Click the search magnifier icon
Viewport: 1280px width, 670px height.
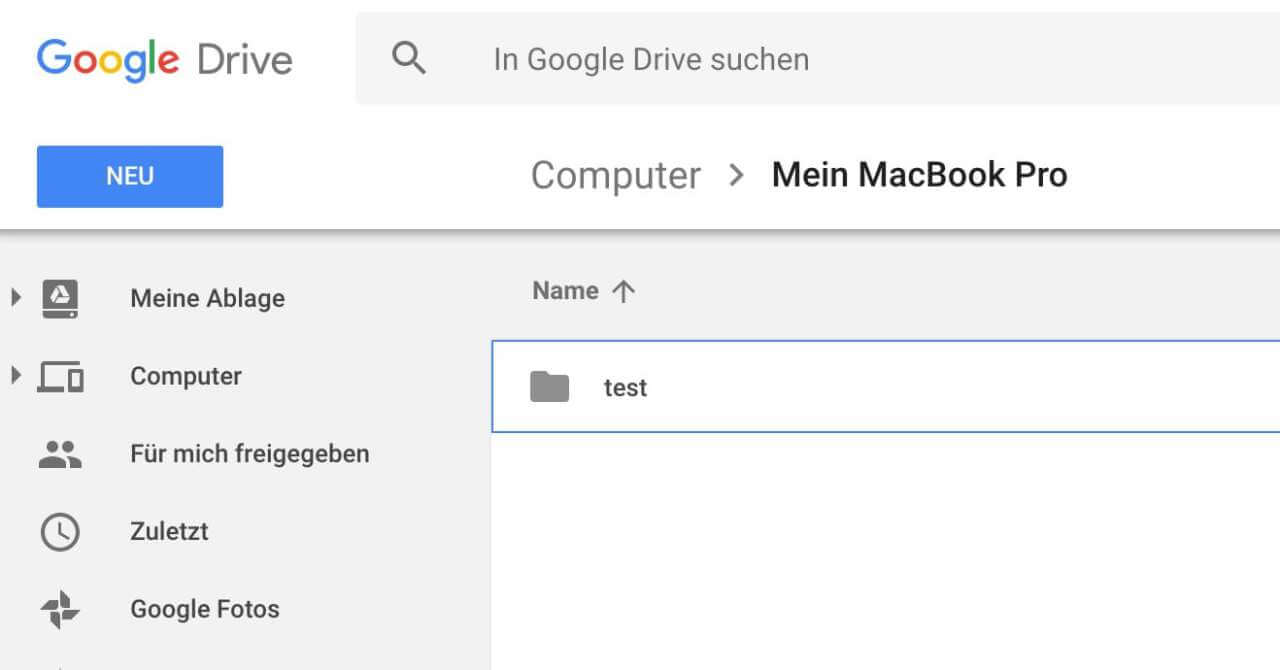pyautogui.click(x=409, y=58)
